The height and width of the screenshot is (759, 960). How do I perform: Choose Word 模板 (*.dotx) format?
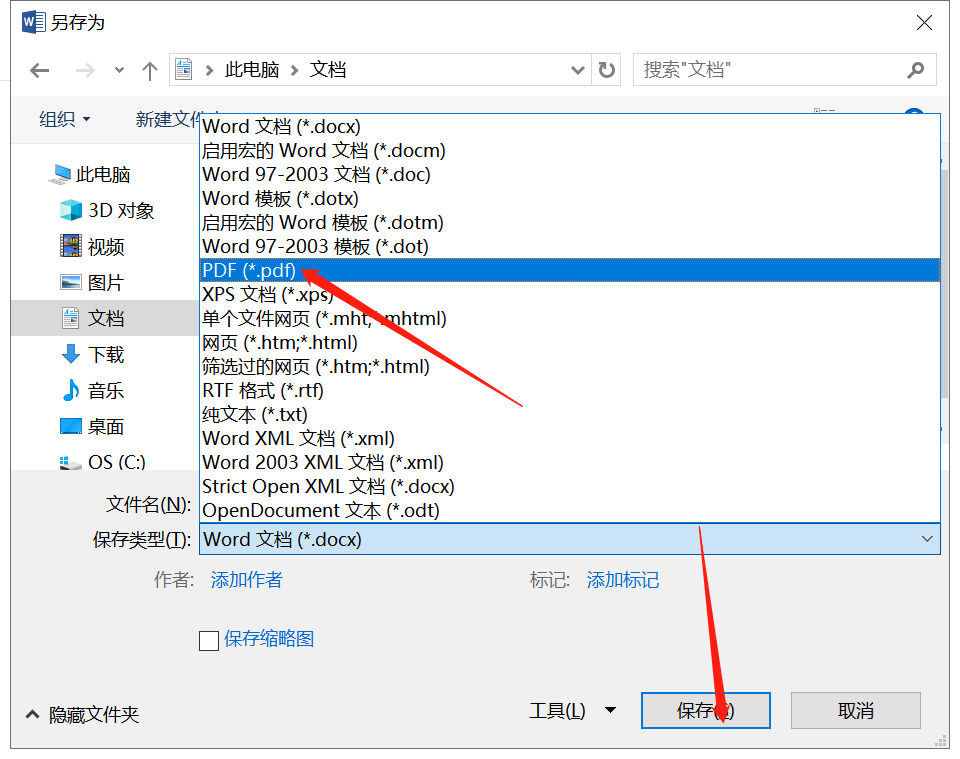coord(570,198)
